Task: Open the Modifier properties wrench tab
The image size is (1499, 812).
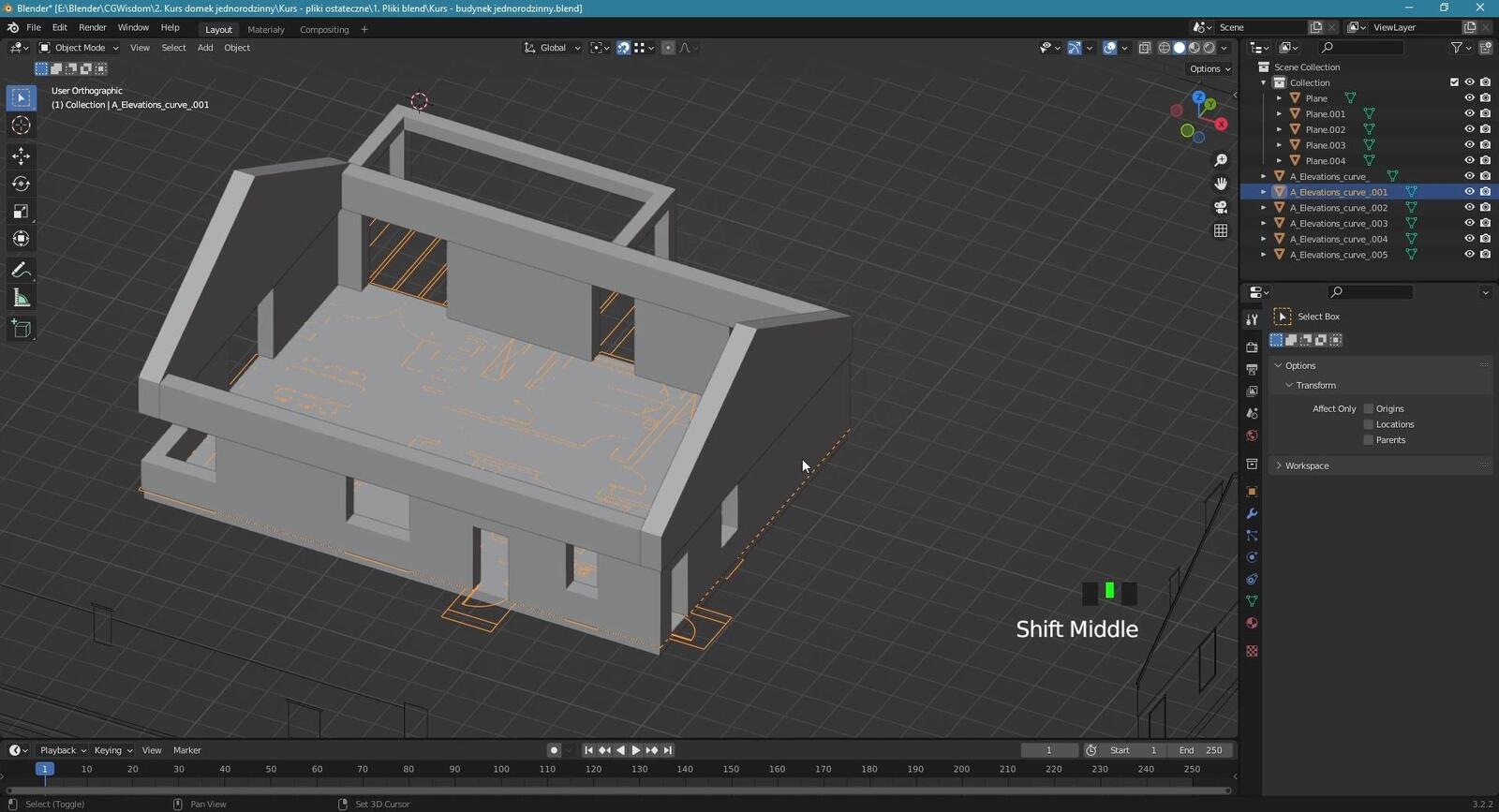Action: tap(1252, 514)
